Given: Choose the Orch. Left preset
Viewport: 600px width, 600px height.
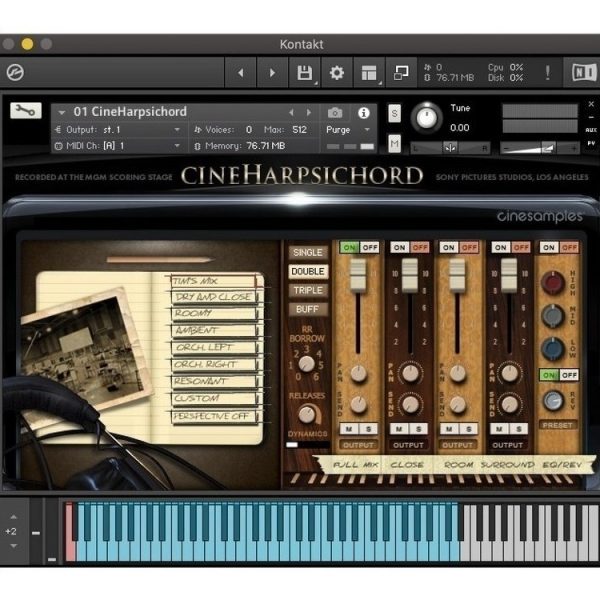Looking at the screenshot, I should pos(215,347).
